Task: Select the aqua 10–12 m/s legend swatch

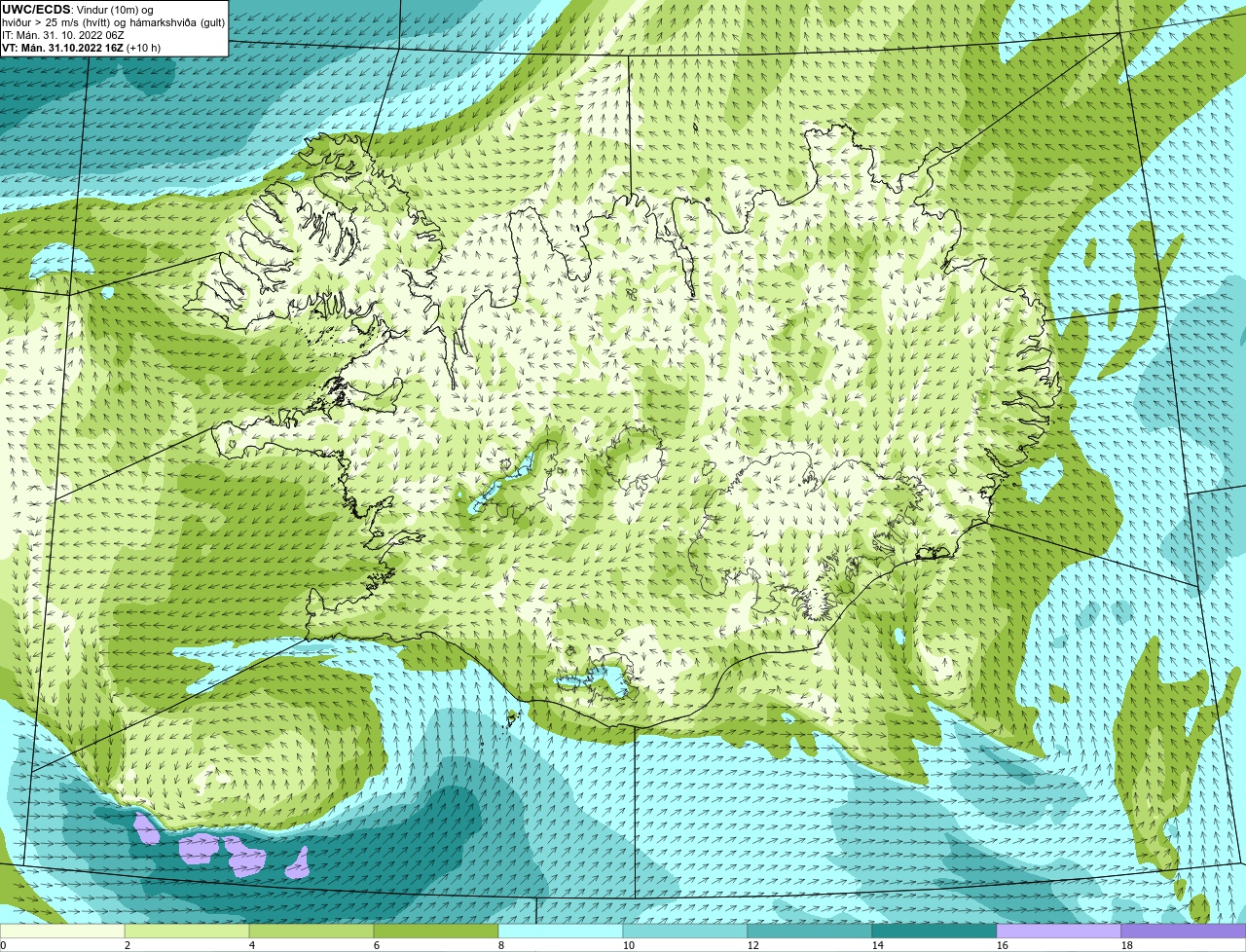Action: coord(685,931)
